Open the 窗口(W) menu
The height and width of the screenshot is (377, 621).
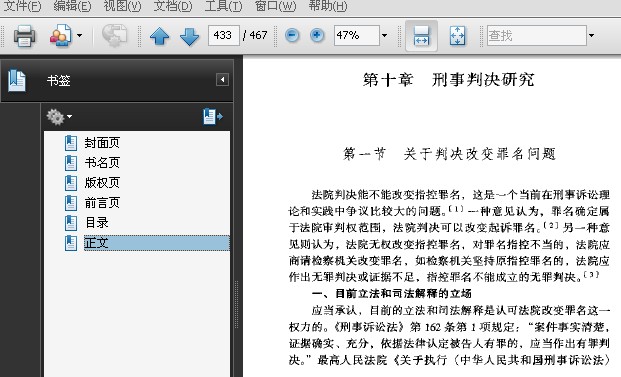(275, 6)
